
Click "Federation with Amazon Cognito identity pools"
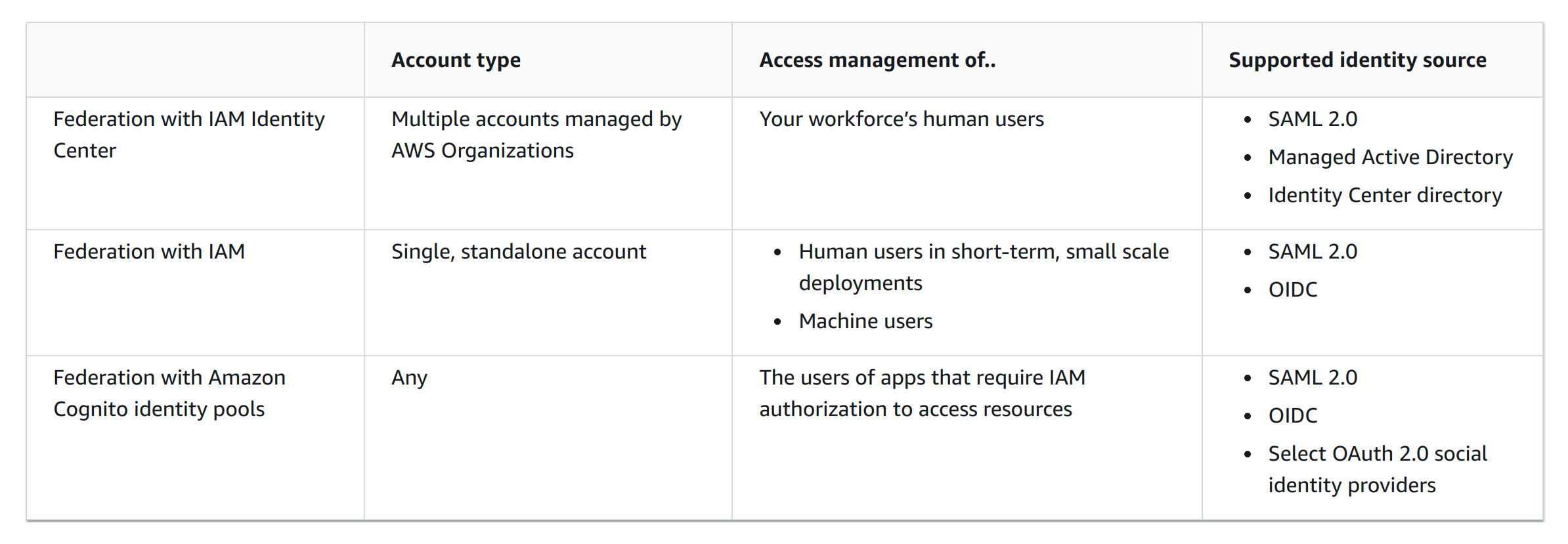click(169, 393)
